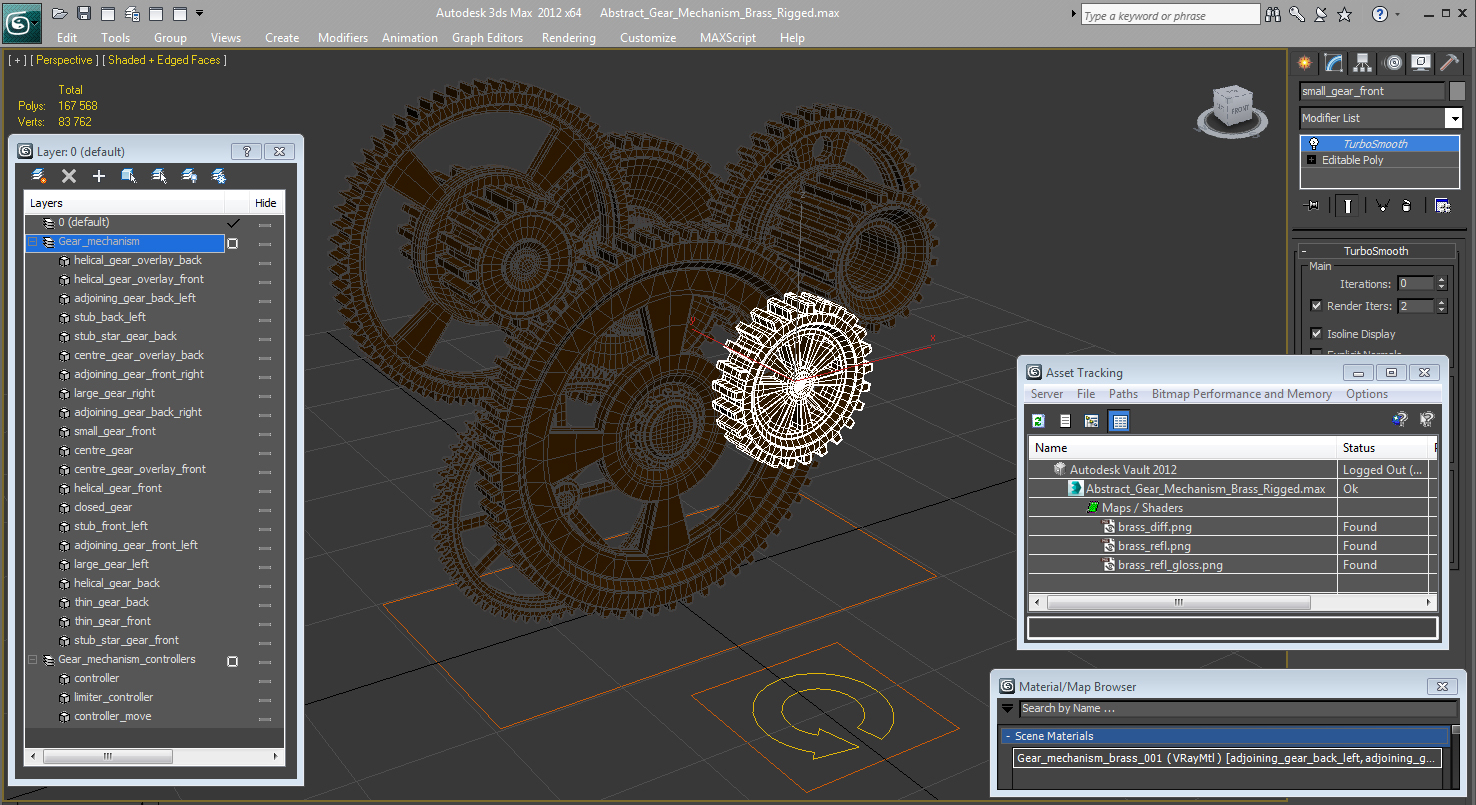Toggle hide for centre_gear row
Image resolution: width=1476 pixels, height=805 pixels.
point(265,451)
